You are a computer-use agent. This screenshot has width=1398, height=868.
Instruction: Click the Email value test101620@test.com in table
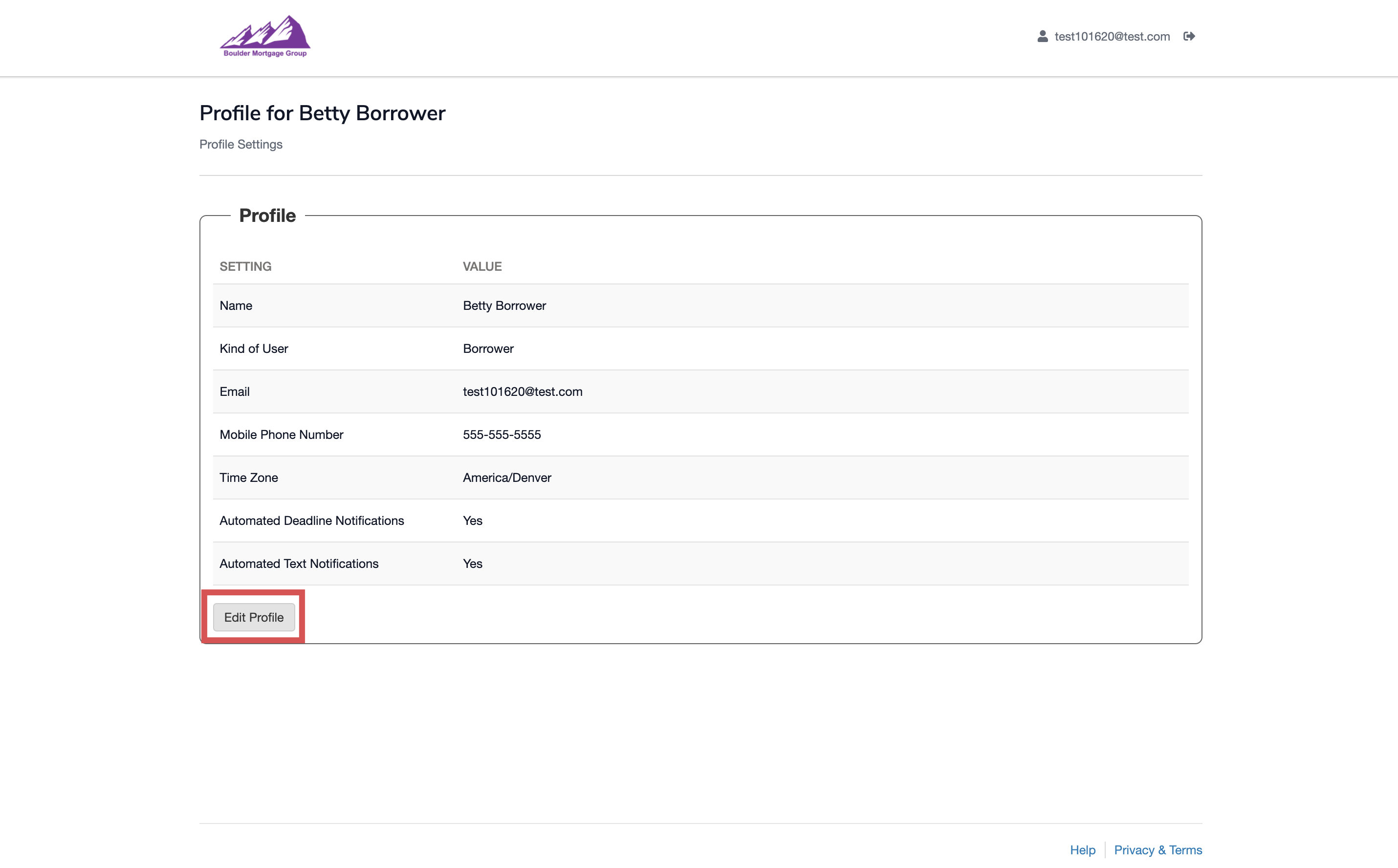pyautogui.click(x=522, y=391)
